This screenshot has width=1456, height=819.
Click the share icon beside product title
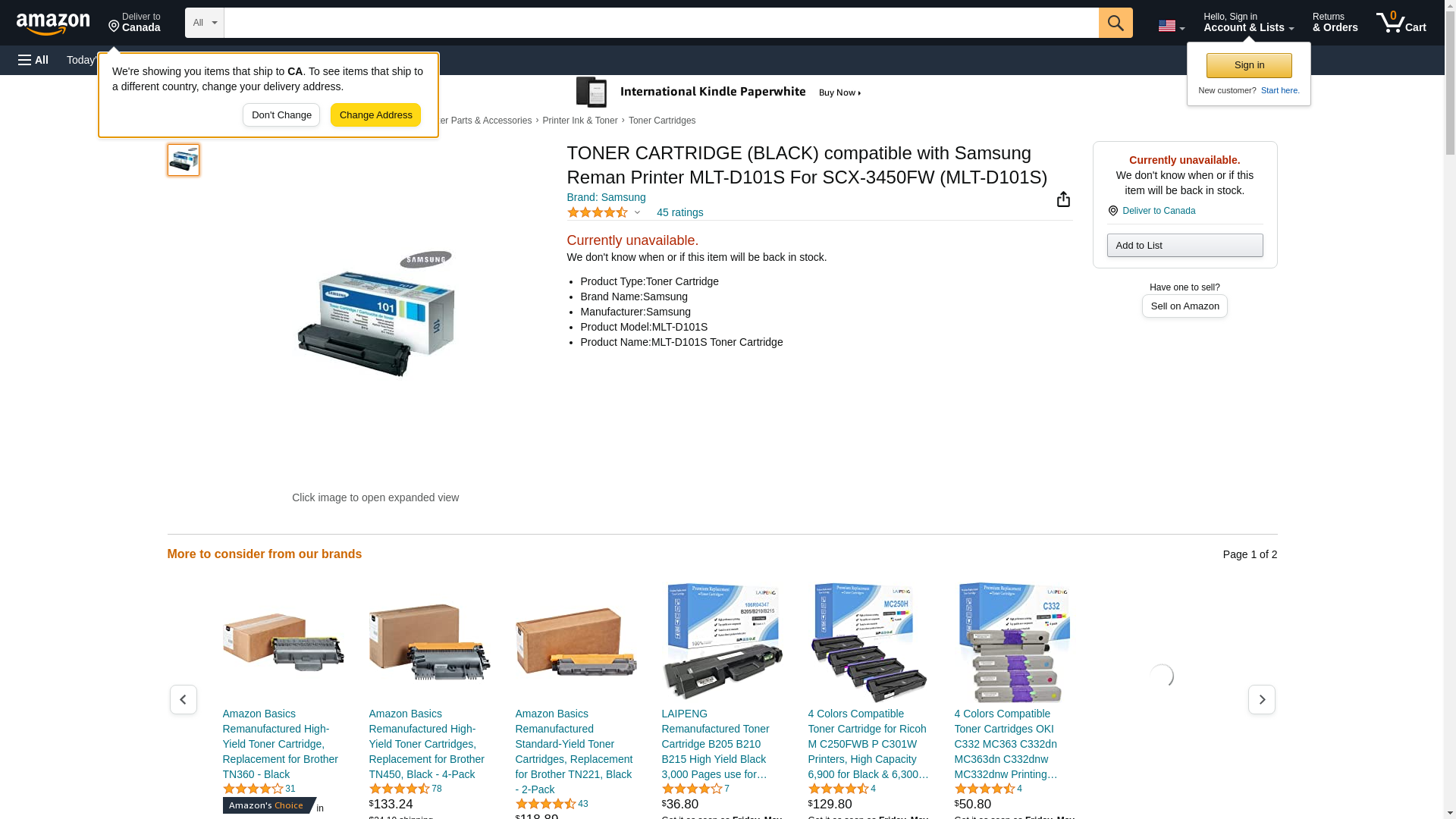click(1063, 199)
